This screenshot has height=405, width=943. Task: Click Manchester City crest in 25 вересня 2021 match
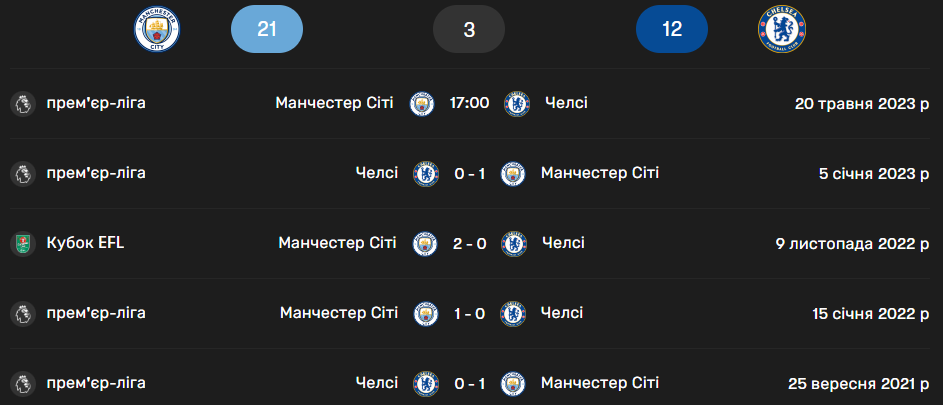[513, 383]
